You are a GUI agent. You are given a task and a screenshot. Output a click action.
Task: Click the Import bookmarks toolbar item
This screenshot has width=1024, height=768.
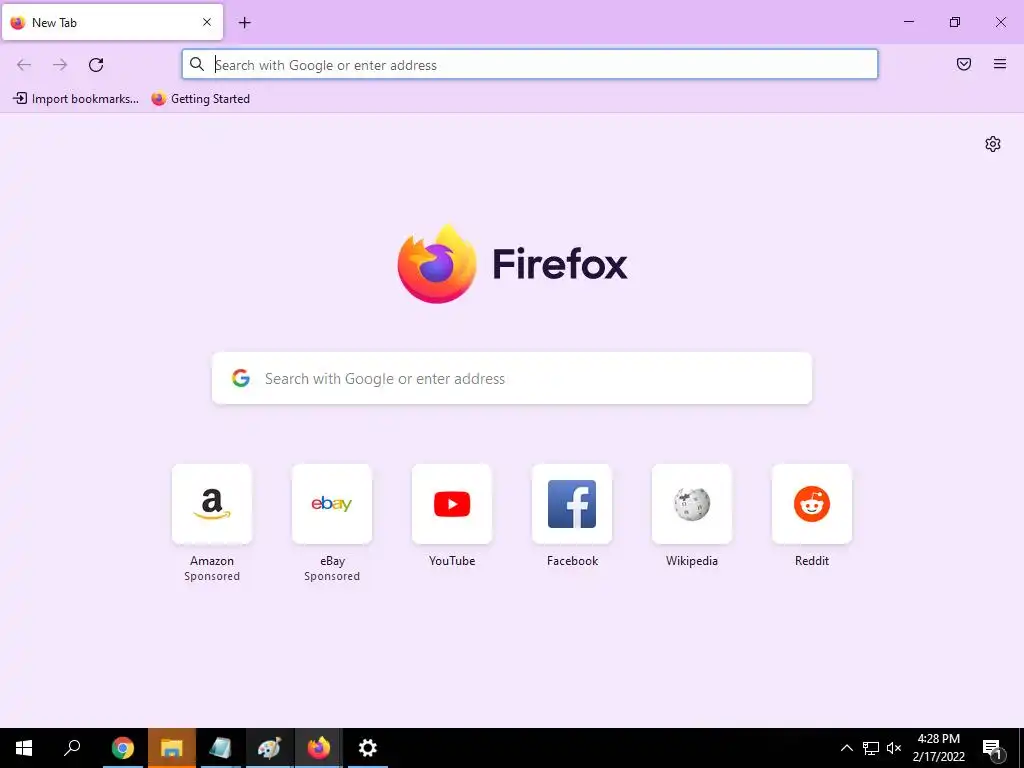[76, 99]
